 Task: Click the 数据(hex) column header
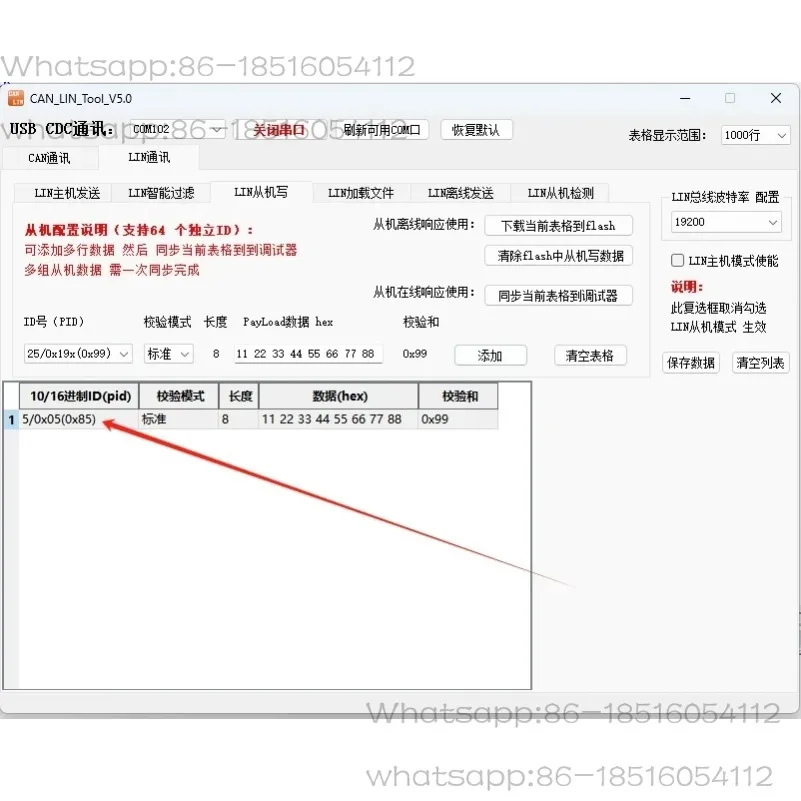[339, 396]
